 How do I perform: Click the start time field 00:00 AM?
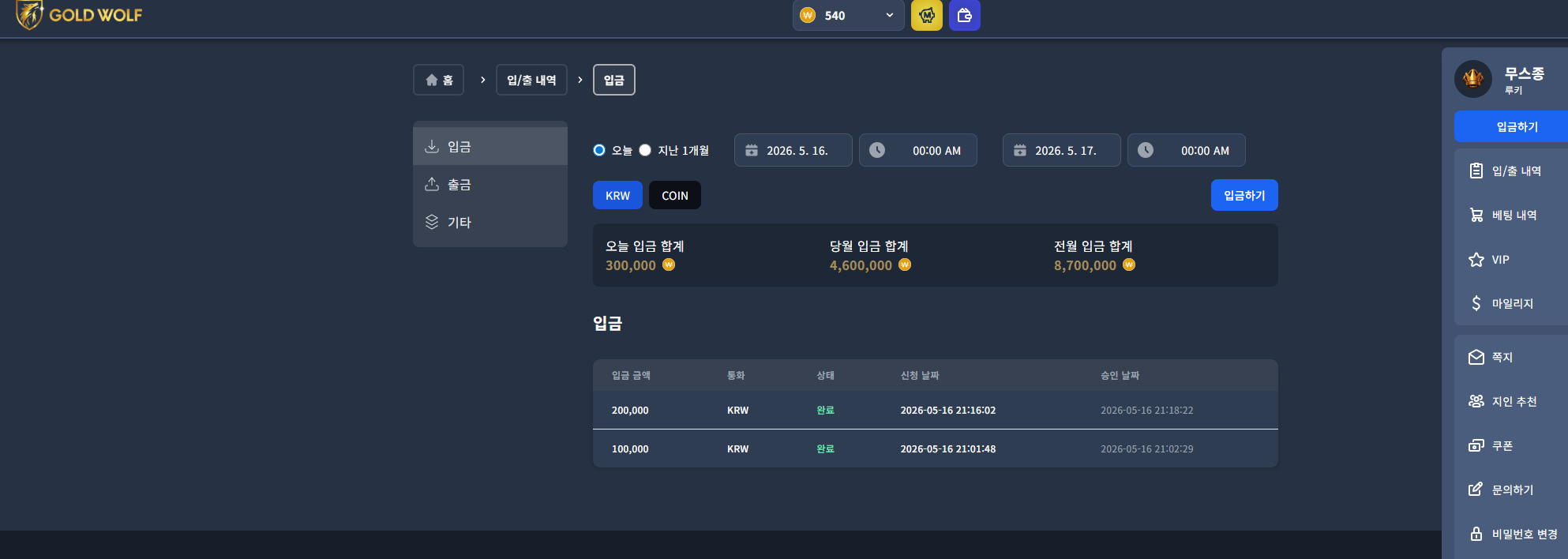[x=918, y=150]
